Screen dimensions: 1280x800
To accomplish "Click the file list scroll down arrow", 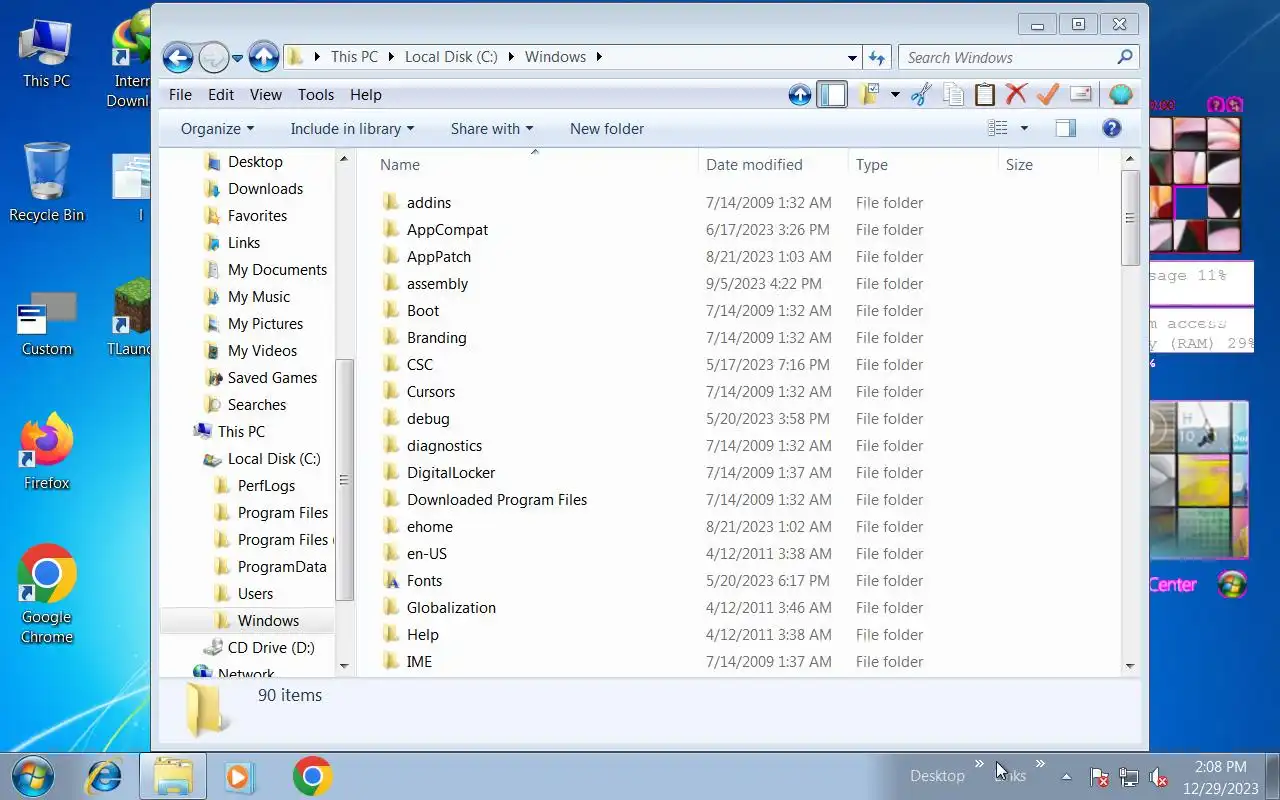I will point(1130,666).
